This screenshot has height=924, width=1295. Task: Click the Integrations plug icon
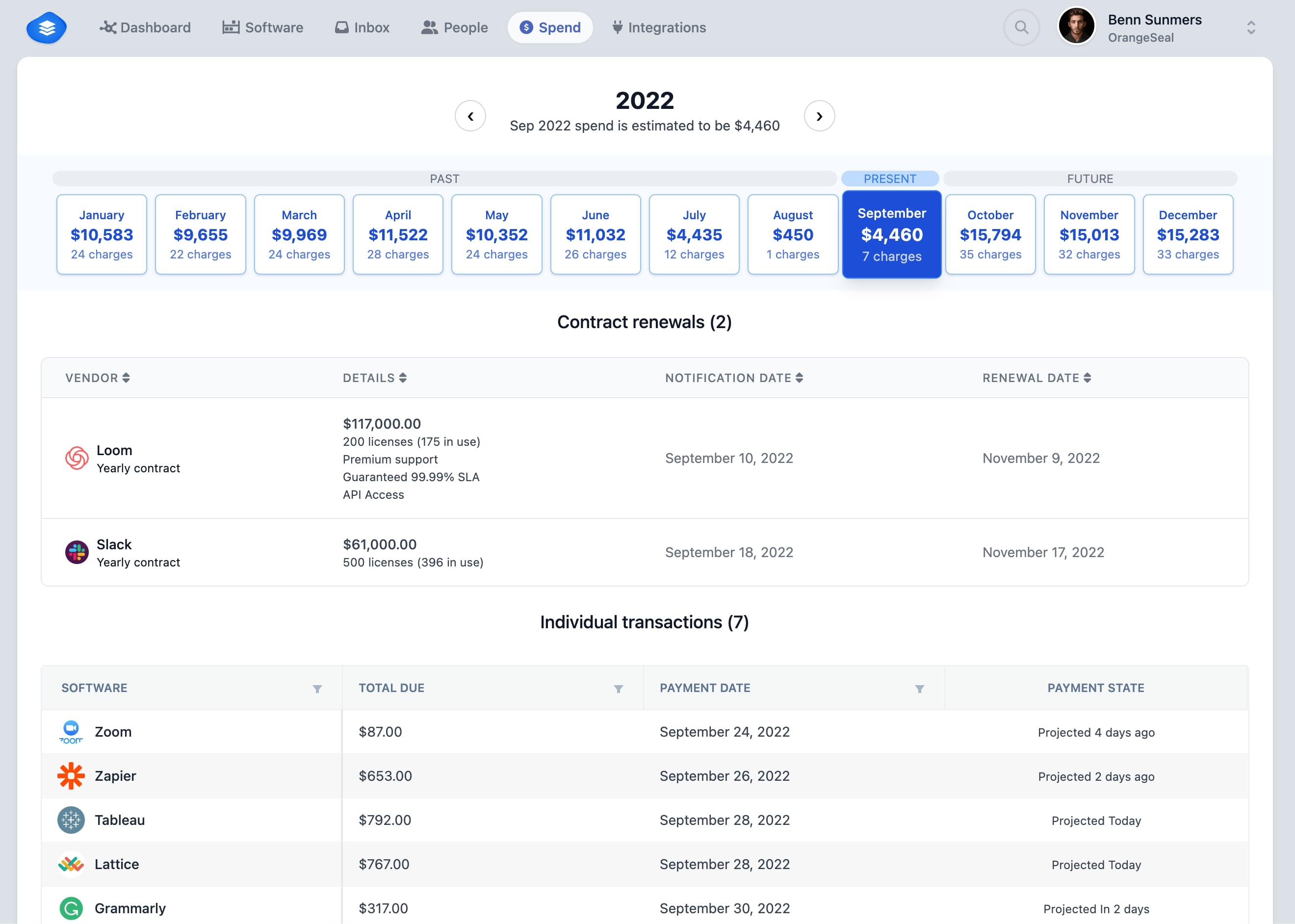(x=618, y=27)
